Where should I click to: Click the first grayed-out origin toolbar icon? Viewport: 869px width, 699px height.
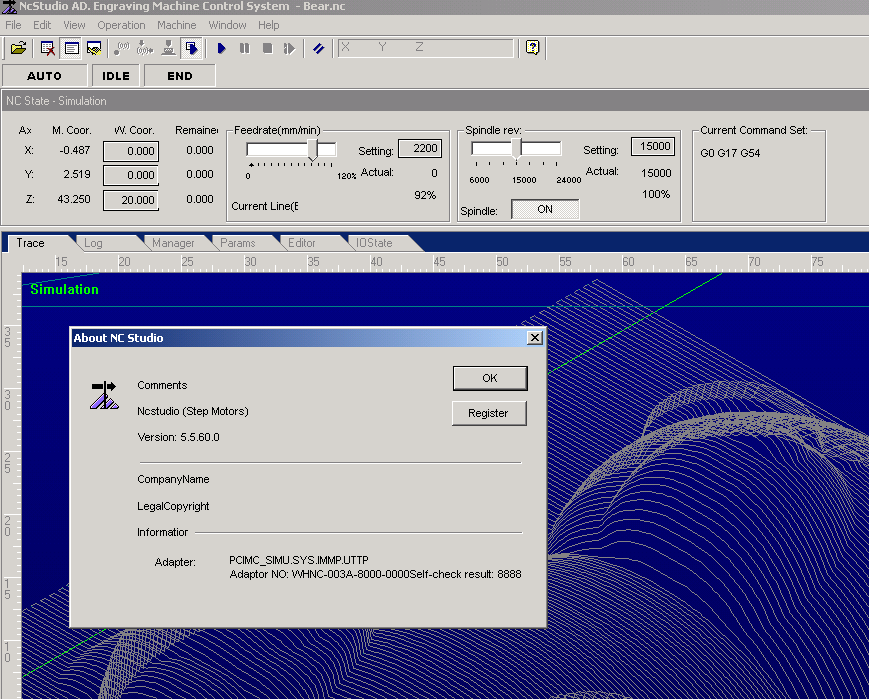coord(121,48)
